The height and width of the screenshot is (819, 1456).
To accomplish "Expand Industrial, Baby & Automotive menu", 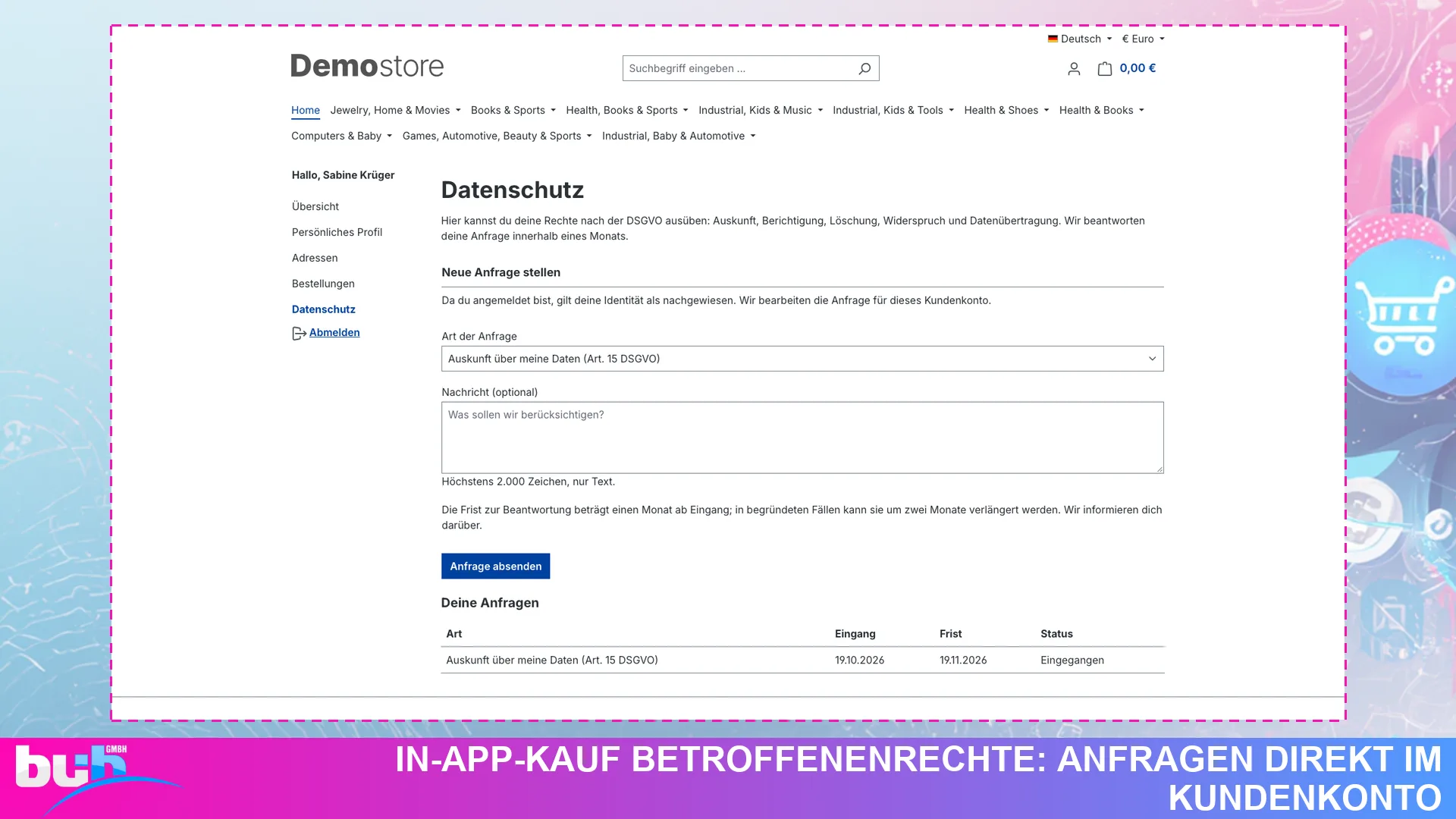I will (x=679, y=136).
